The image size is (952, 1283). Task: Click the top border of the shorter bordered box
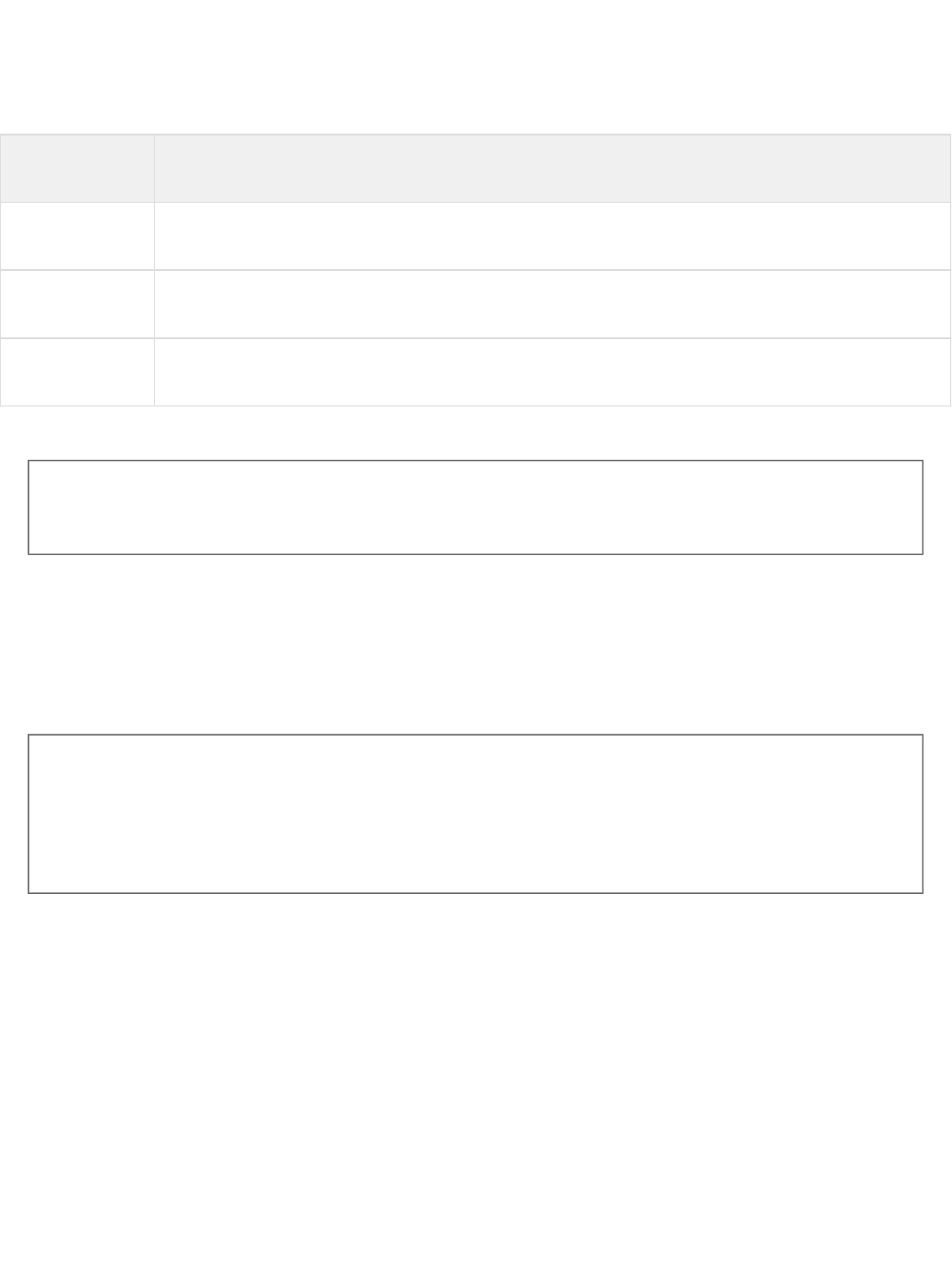pyautogui.click(x=476, y=461)
